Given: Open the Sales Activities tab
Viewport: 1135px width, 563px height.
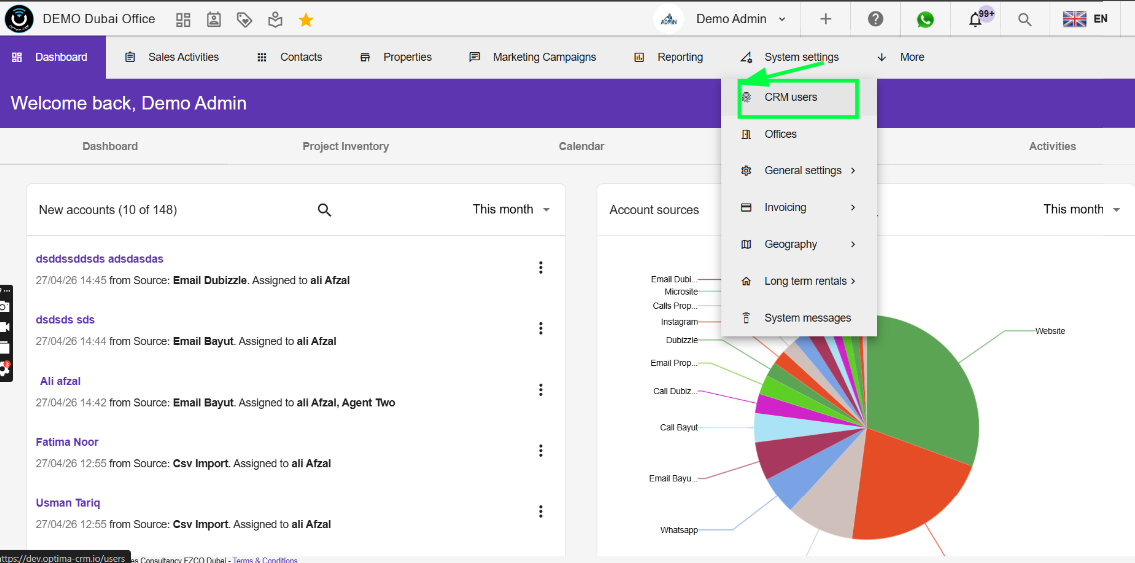Looking at the screenshot, I should pyautogui.click(x=172, y=57).
